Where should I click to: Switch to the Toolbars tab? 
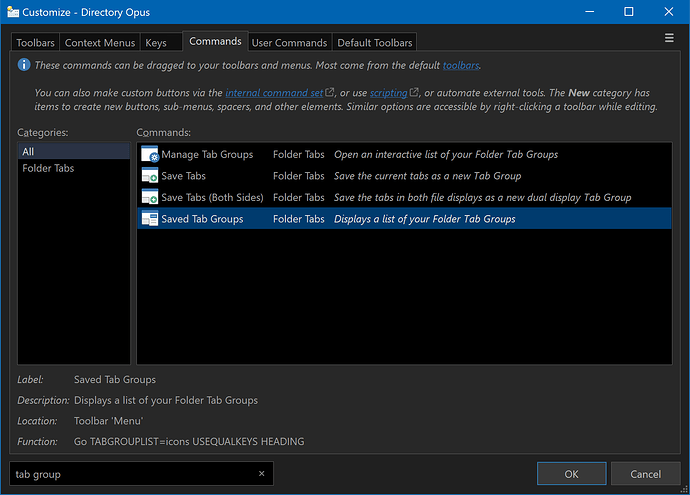coord(35,43)
